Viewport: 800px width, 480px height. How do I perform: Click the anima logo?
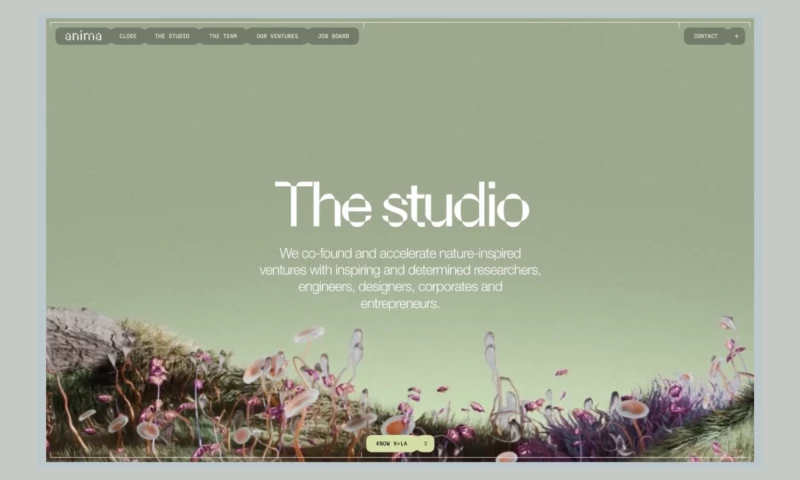(83, 36)
